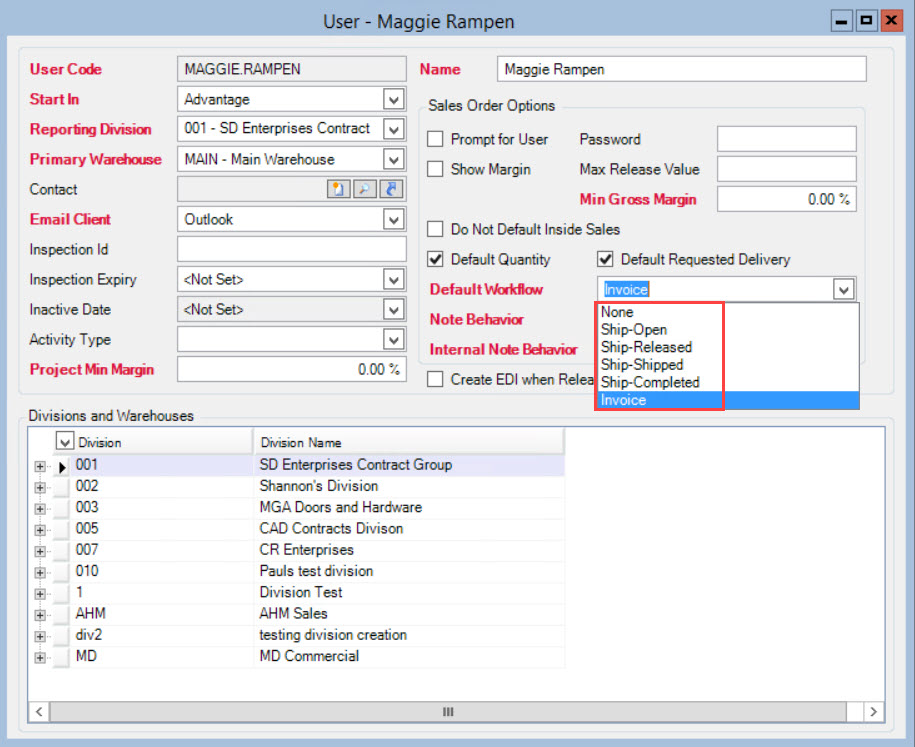Click the new contact icon in Contact field
The height and width of the screenshot is (747, 915).
(x=340, y=190)
